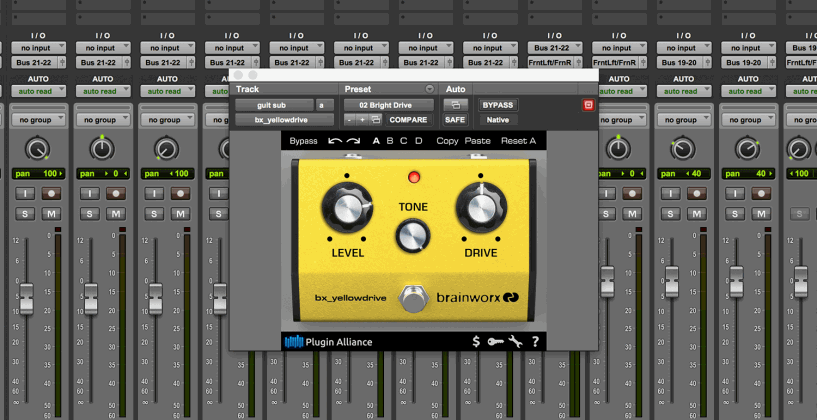The image size is (817, 420).
Task: Click the TONE knob on the pedal
Action: coord(413,236)
